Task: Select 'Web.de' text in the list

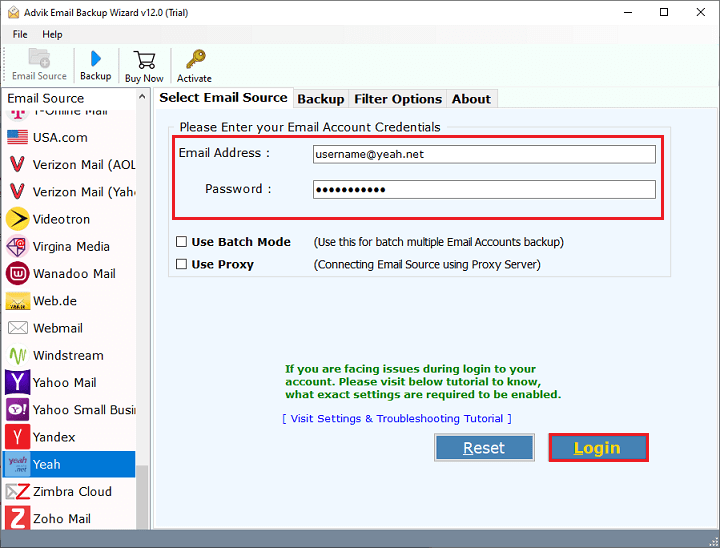Action: (x=55, y=301)
